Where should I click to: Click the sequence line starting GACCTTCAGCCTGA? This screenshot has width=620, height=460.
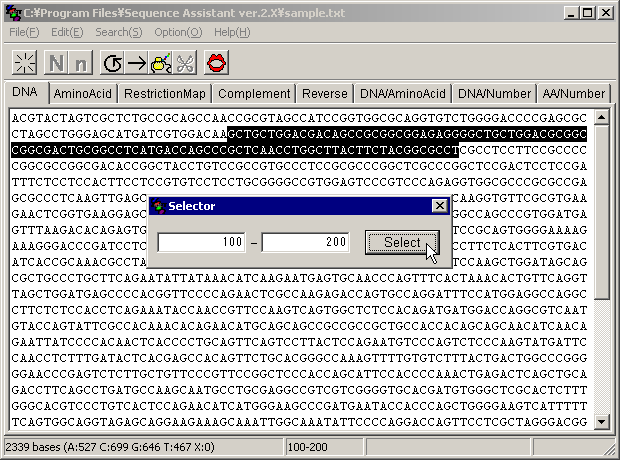299,390
